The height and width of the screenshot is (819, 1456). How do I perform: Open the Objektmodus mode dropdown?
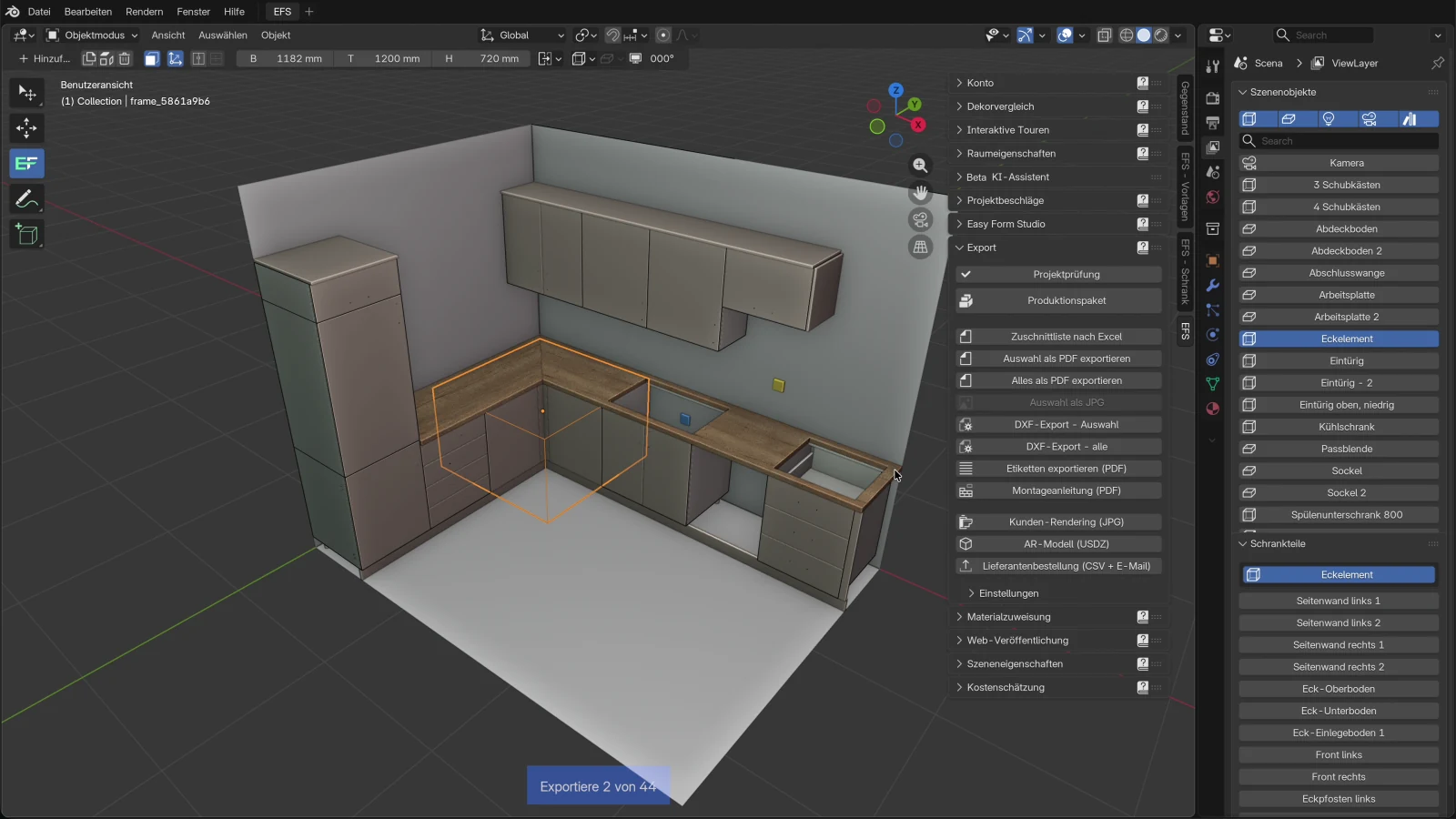pos(92,35)
